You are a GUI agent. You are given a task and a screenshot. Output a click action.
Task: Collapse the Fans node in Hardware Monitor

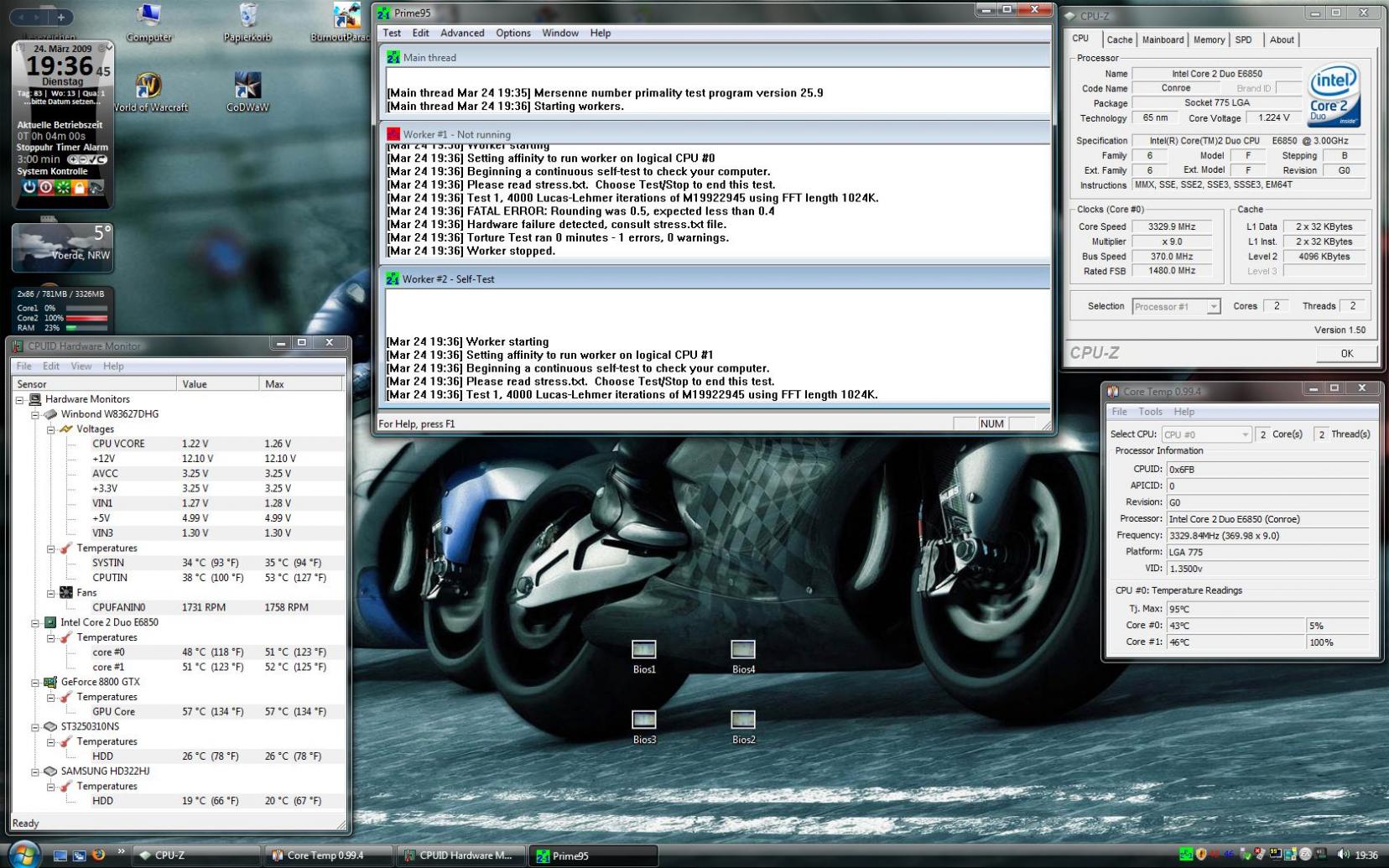click(51, 593)
